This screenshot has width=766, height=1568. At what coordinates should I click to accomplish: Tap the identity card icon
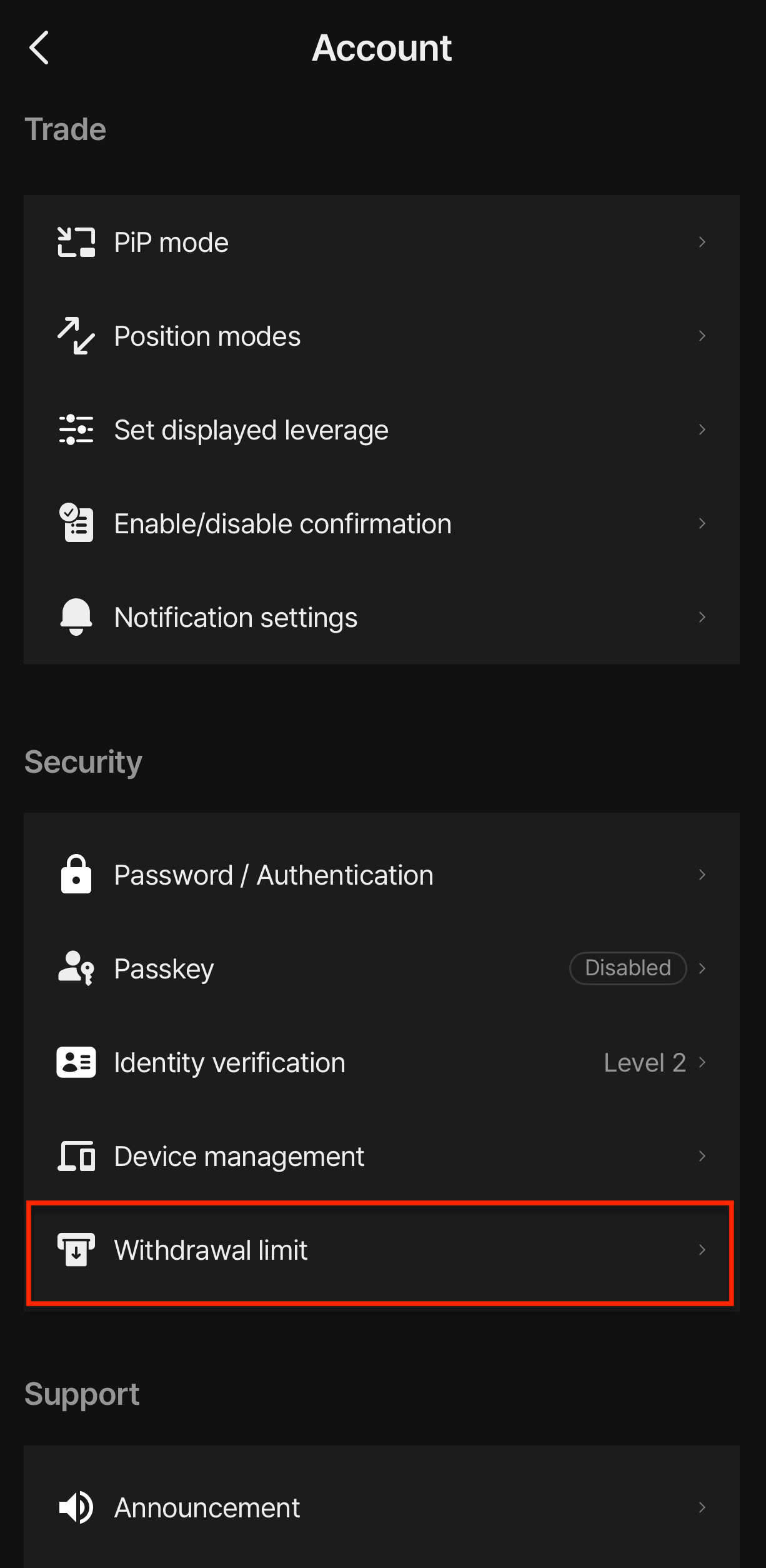pos(76,1062)
